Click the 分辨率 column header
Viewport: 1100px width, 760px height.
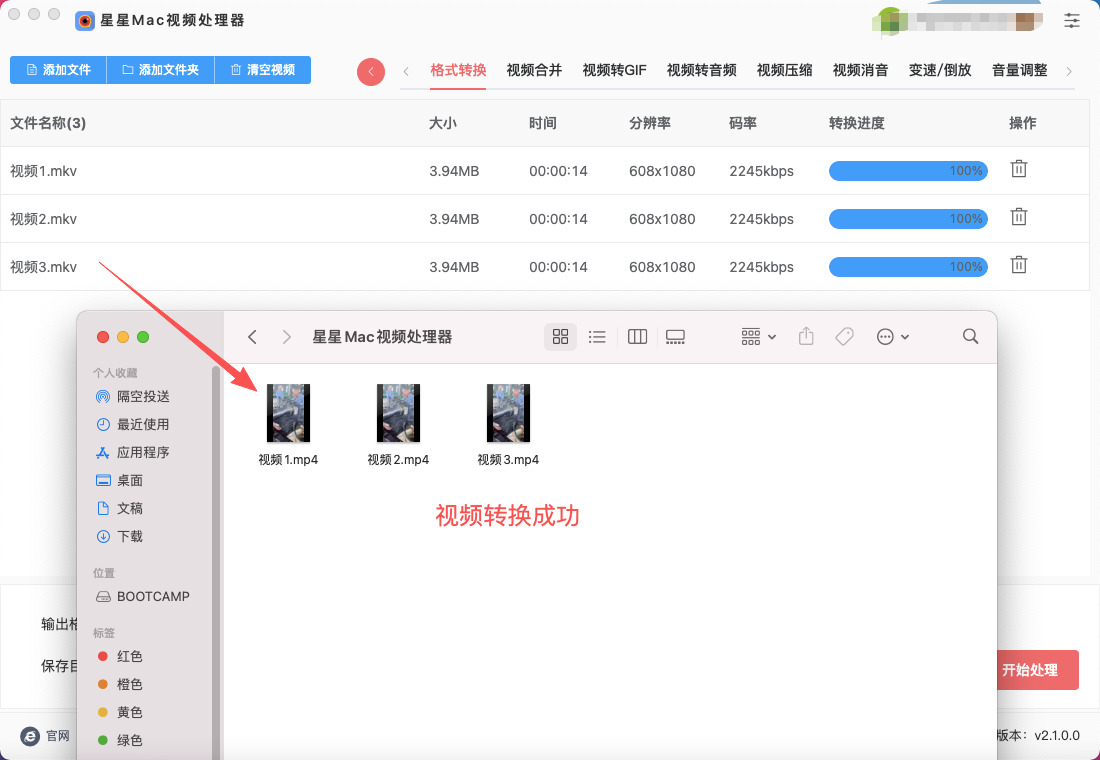coord(650,124)
